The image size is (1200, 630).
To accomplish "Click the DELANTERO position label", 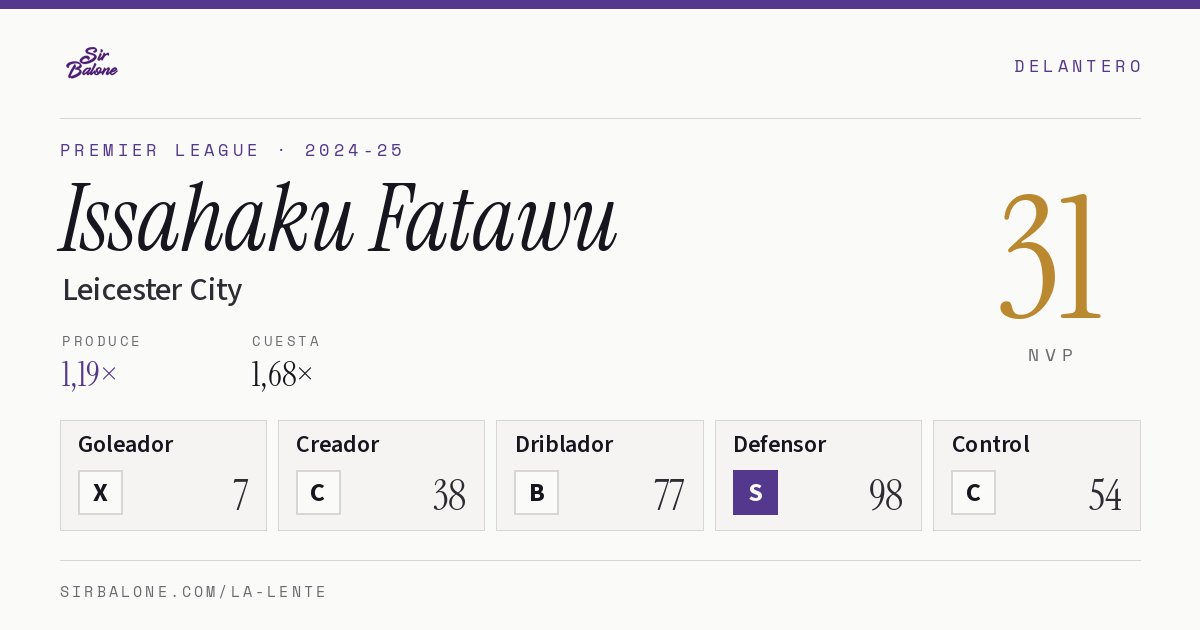I will (1078, 66).
